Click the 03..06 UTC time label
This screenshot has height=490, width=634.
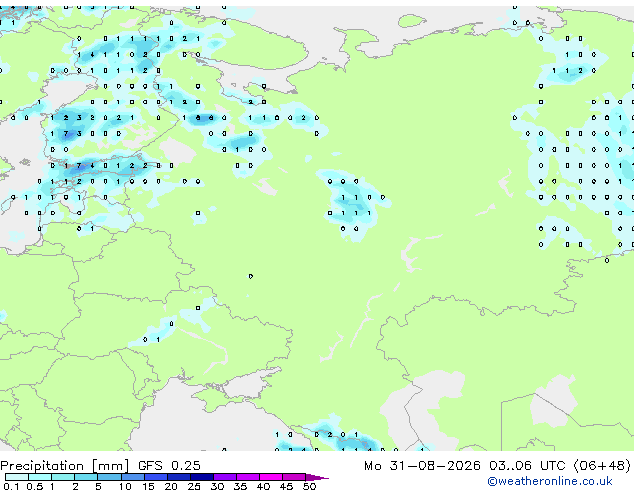(527, 466)
